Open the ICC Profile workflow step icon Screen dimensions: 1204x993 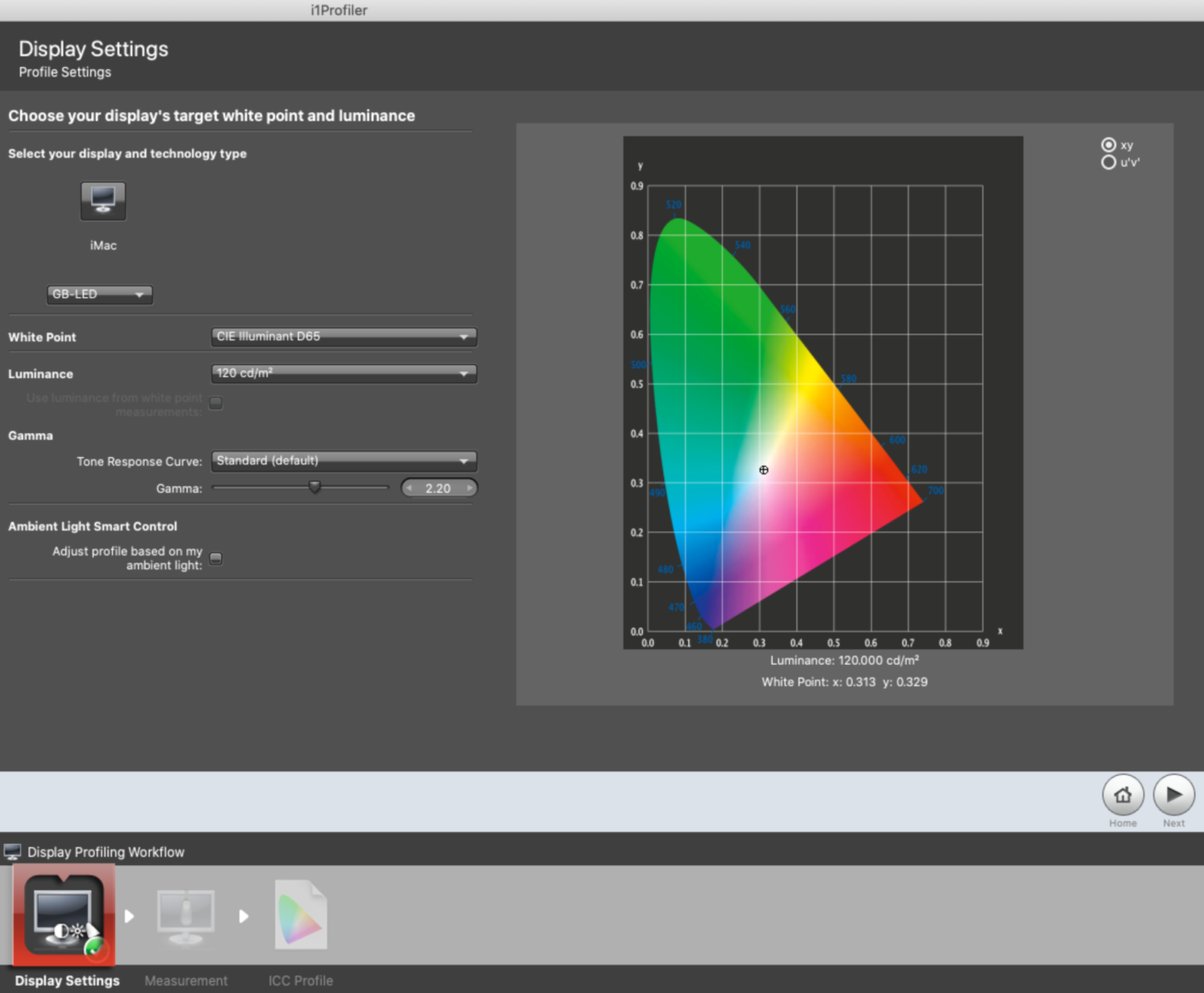point(301,916)
